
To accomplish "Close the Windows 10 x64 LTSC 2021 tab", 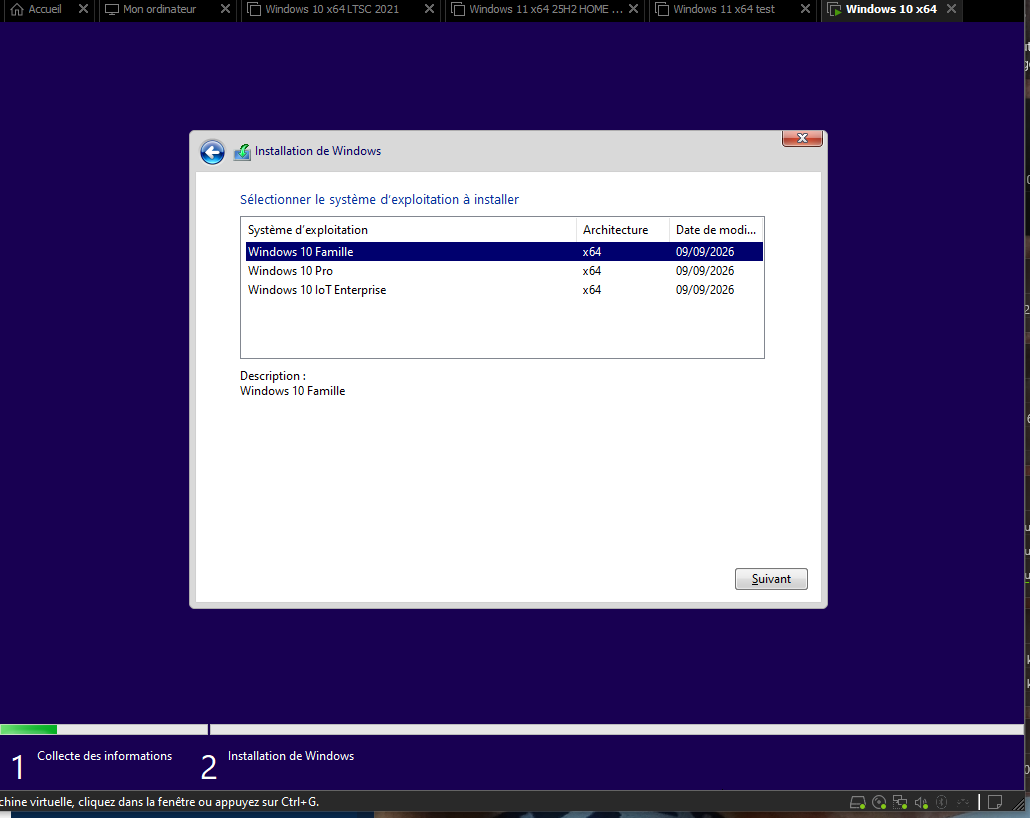I will pyautogui.click(x=429, y=9).
